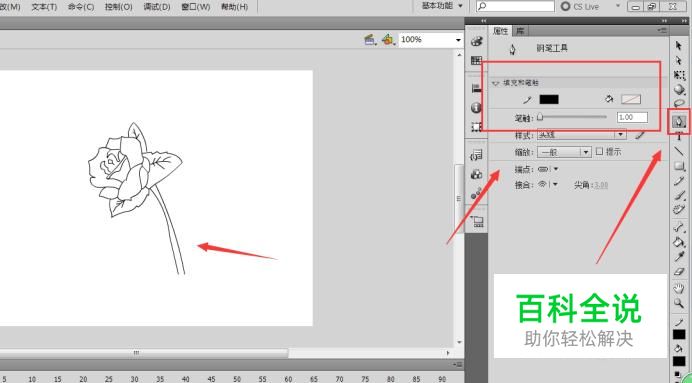Click the 笔触 stroke width slider handle

(x=540, y=117)
